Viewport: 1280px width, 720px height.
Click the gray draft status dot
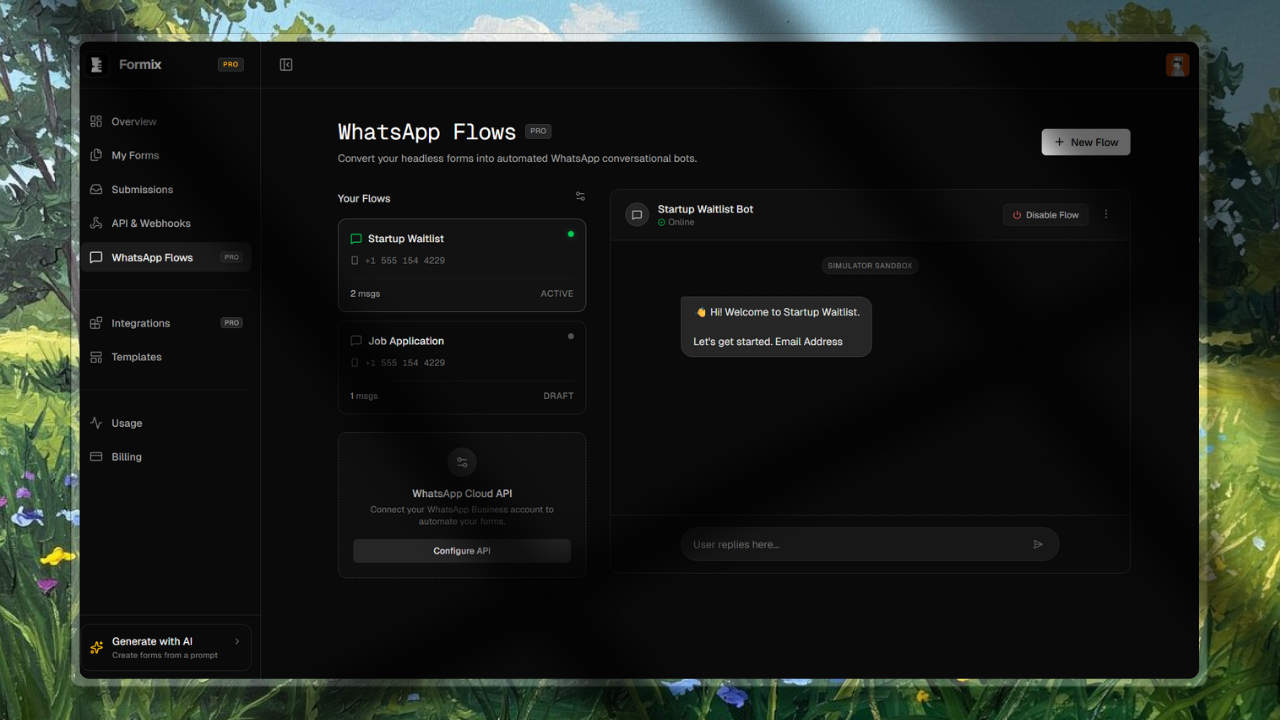click(571, 336)
